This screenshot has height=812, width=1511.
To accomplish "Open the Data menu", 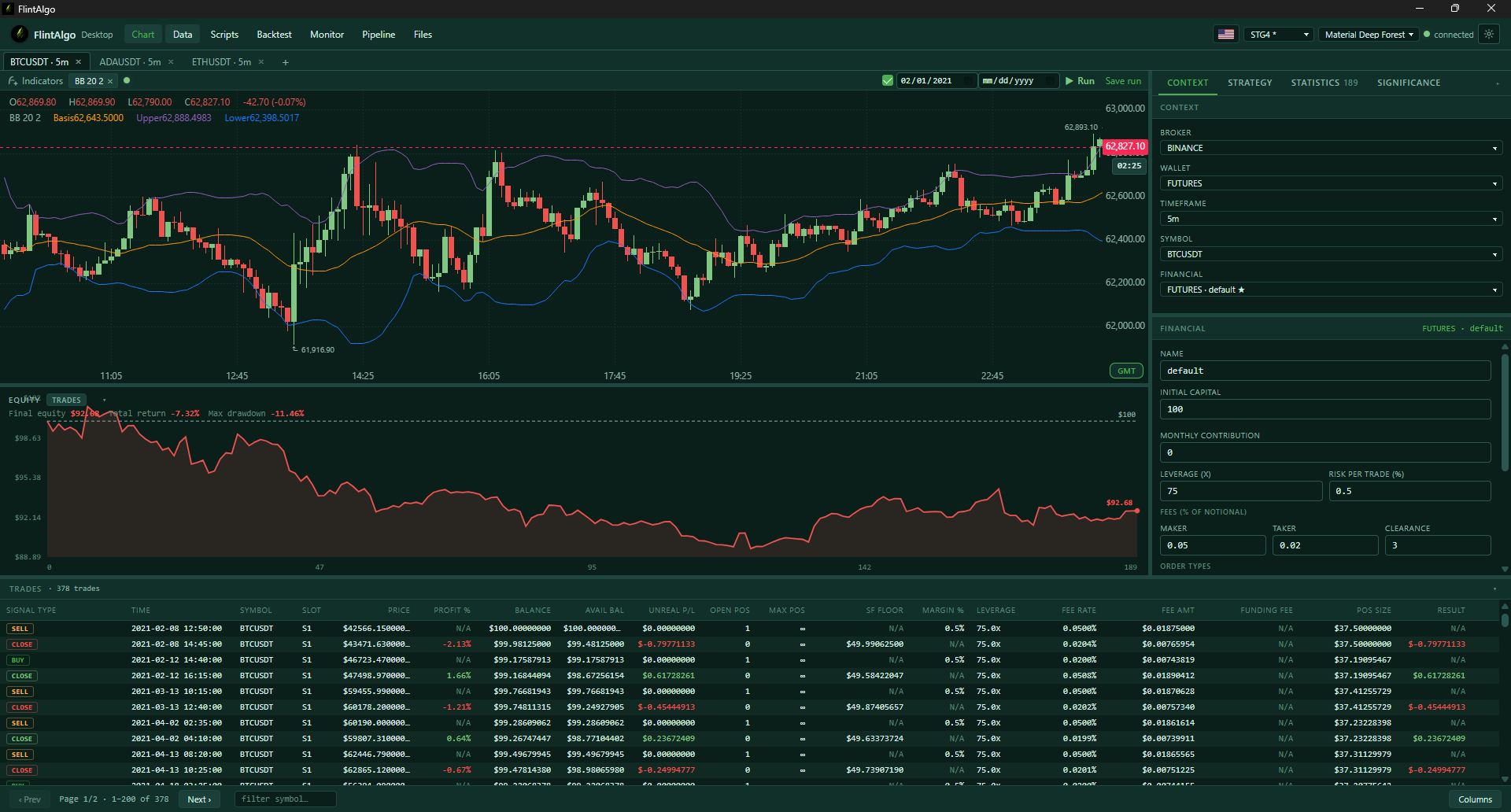I will (x=183, y=35).
